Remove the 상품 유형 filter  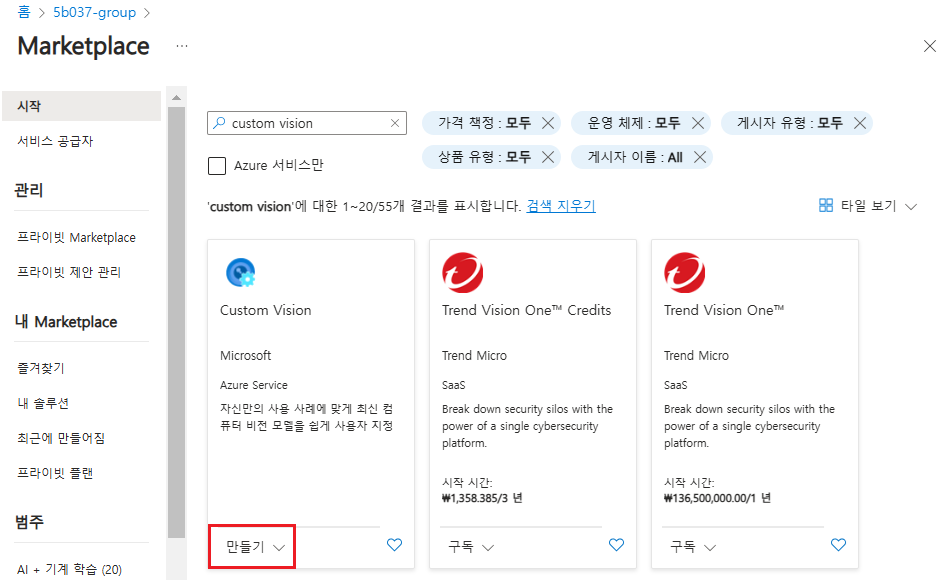click(x=548, y=157)
